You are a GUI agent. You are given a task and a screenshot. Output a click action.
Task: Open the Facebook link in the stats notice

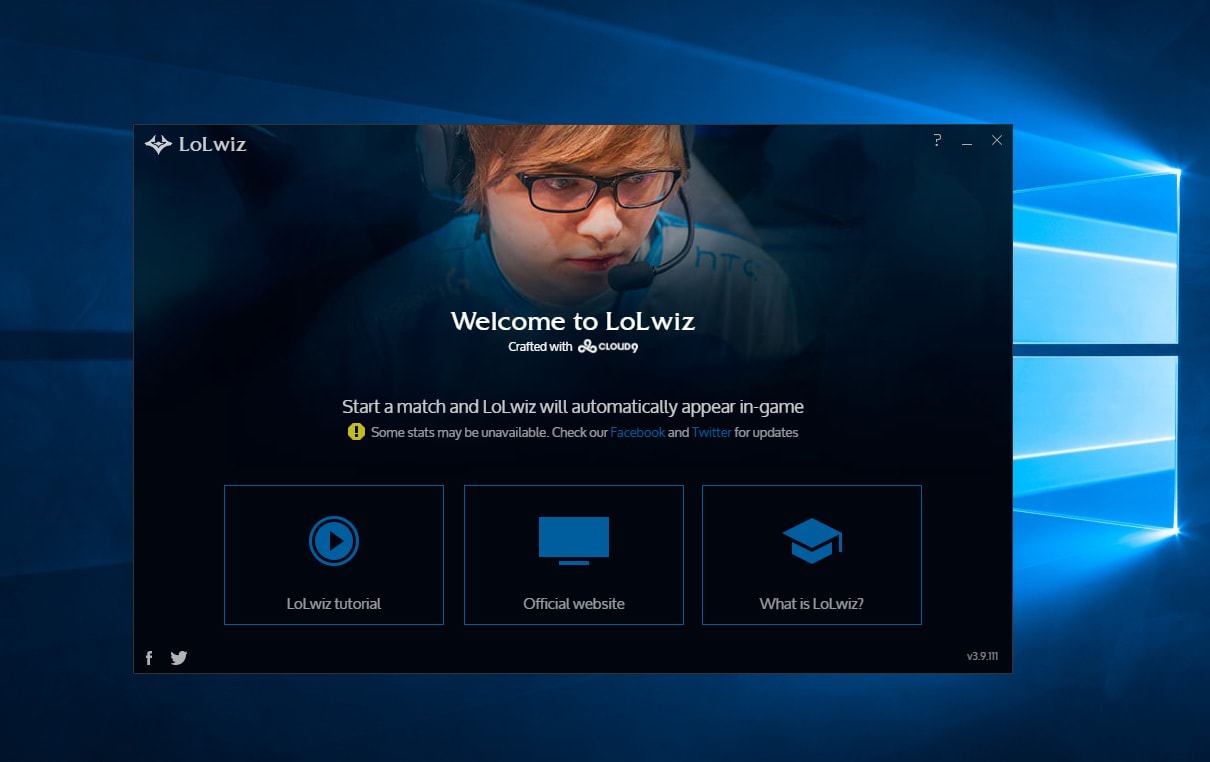(x=637, y=433)
